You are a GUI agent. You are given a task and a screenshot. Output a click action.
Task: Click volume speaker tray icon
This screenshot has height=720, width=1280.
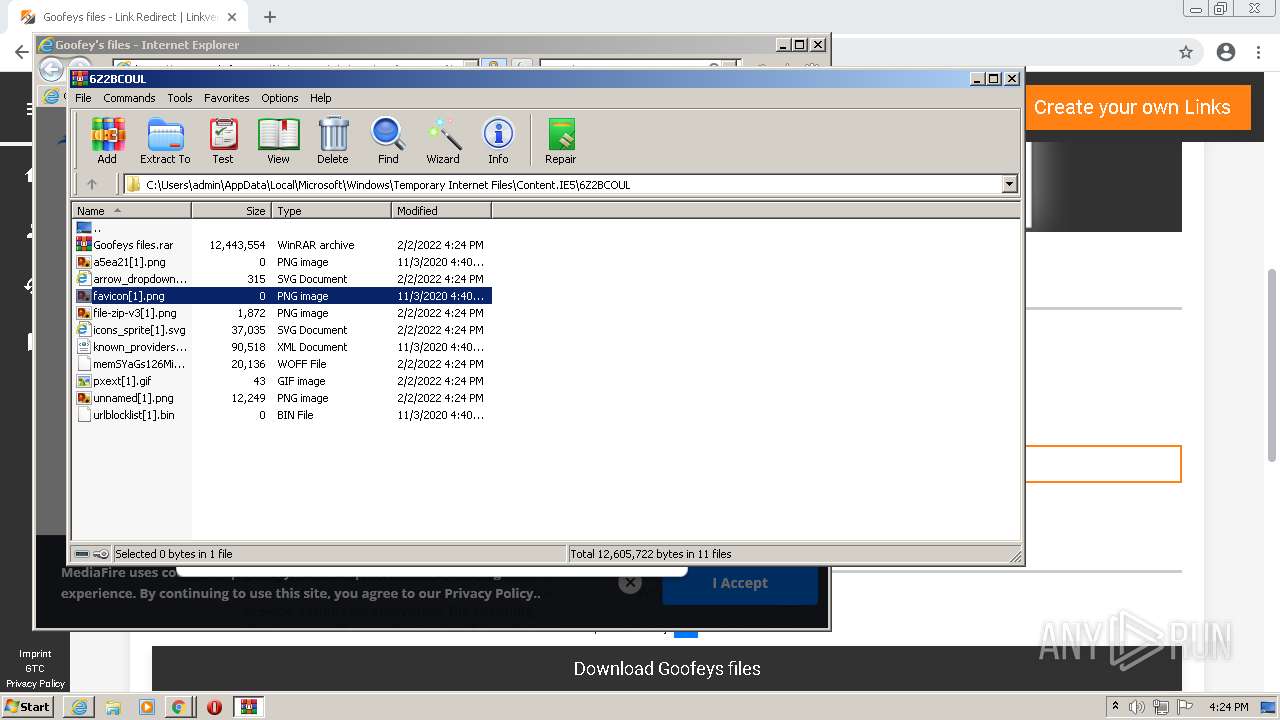1137,707
